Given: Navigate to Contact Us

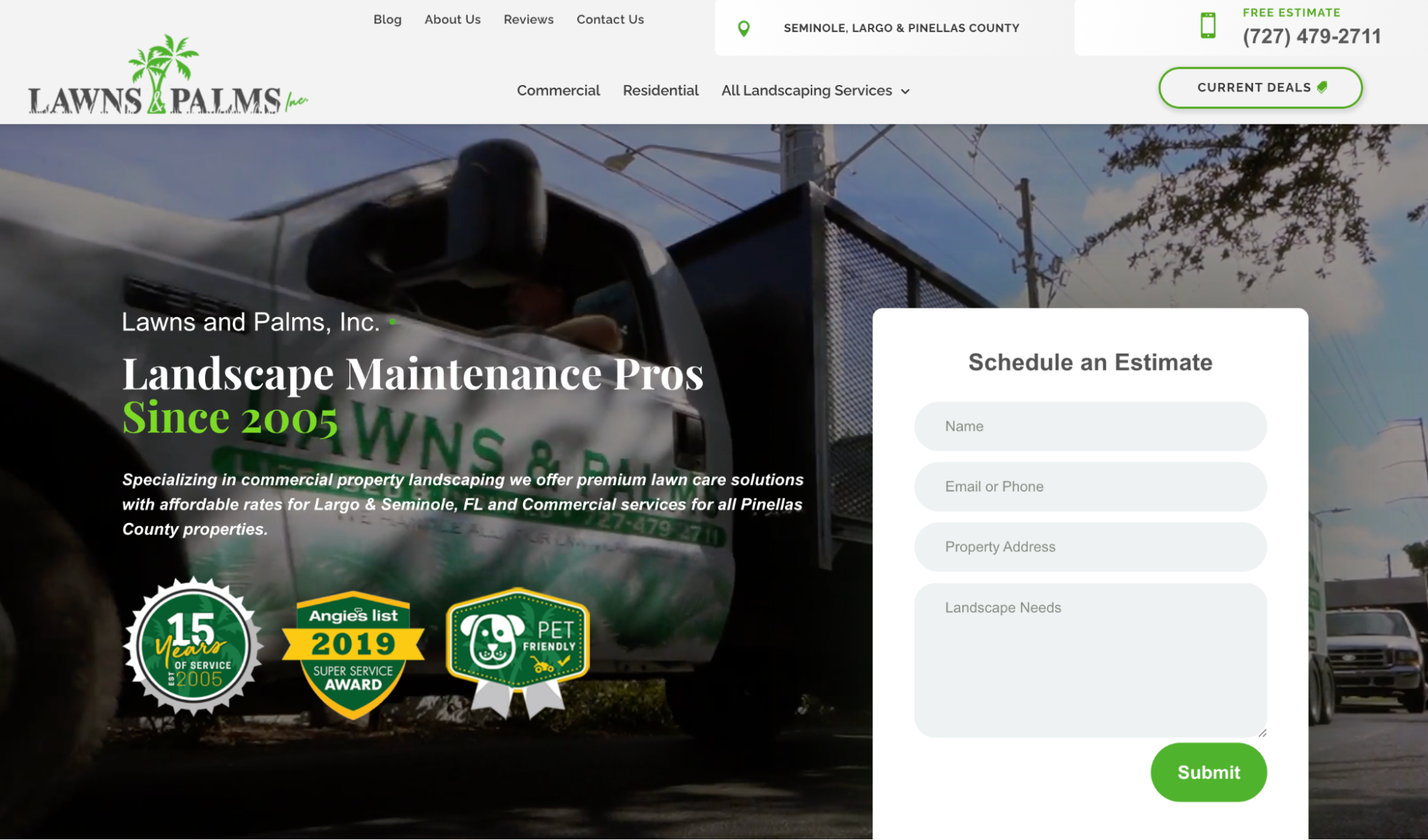Looking at the screenshot, I should pos(610,19).
